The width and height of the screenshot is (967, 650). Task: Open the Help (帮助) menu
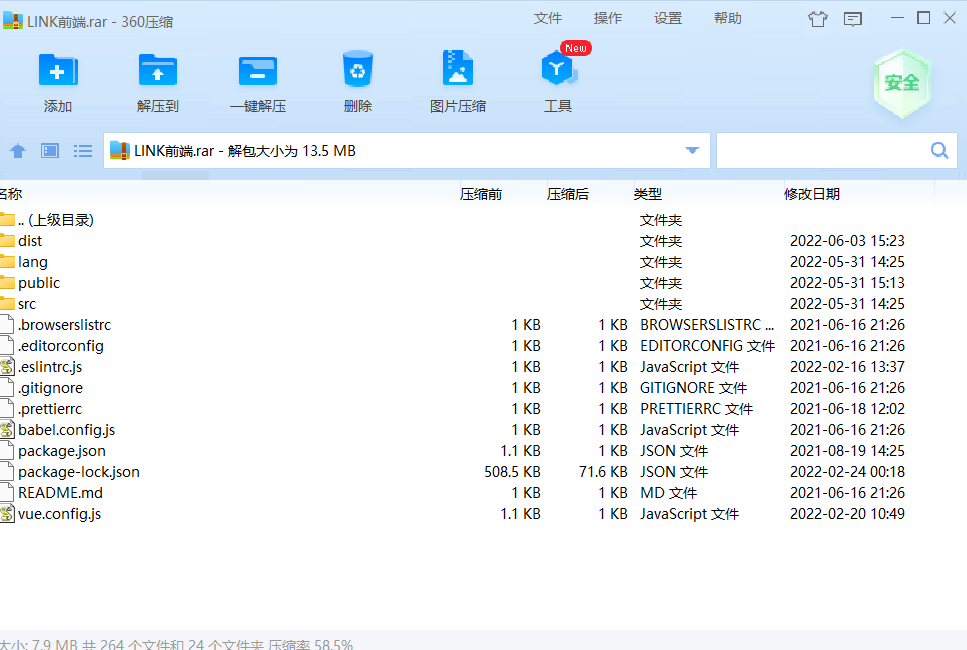pos(728,18)
